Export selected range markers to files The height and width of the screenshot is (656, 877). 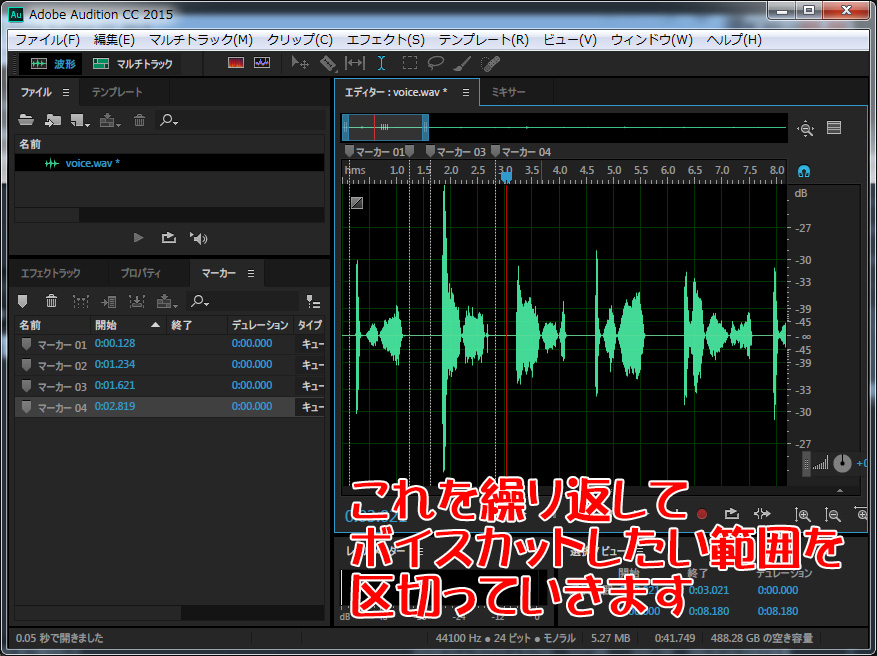point(136,302)
